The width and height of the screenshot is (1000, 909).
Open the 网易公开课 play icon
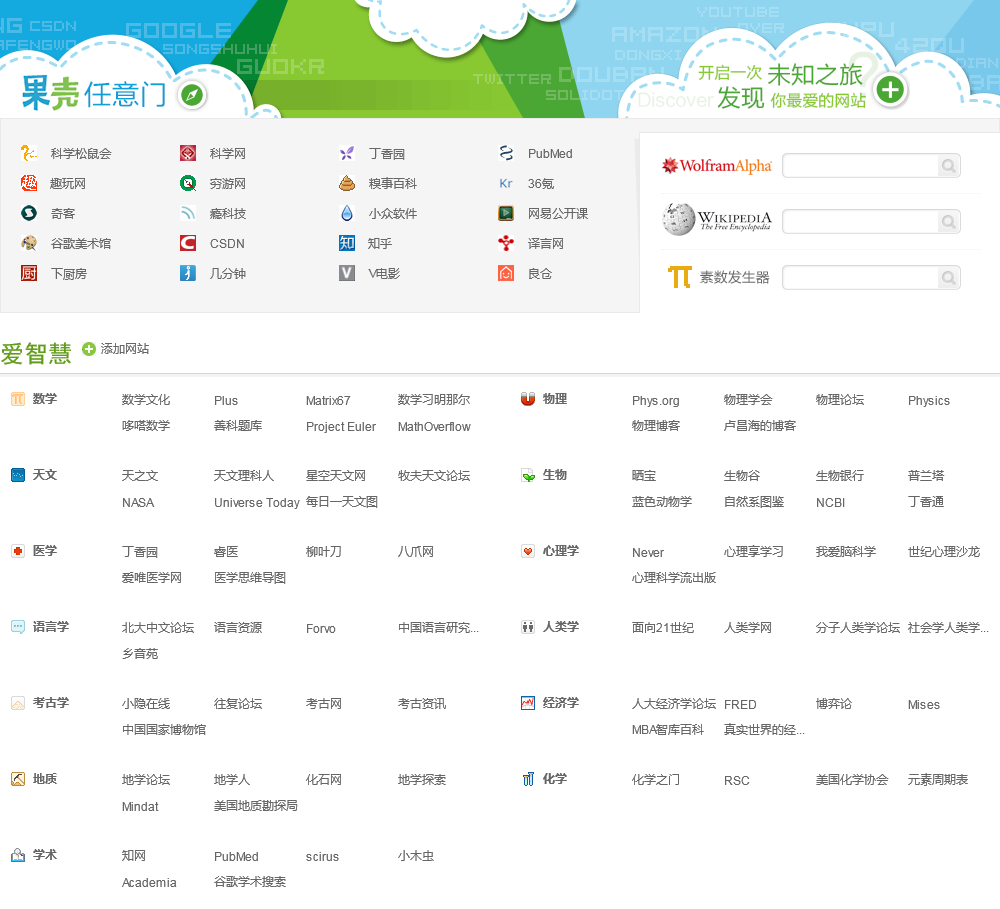pyautogui.click(x=506, y=213)
